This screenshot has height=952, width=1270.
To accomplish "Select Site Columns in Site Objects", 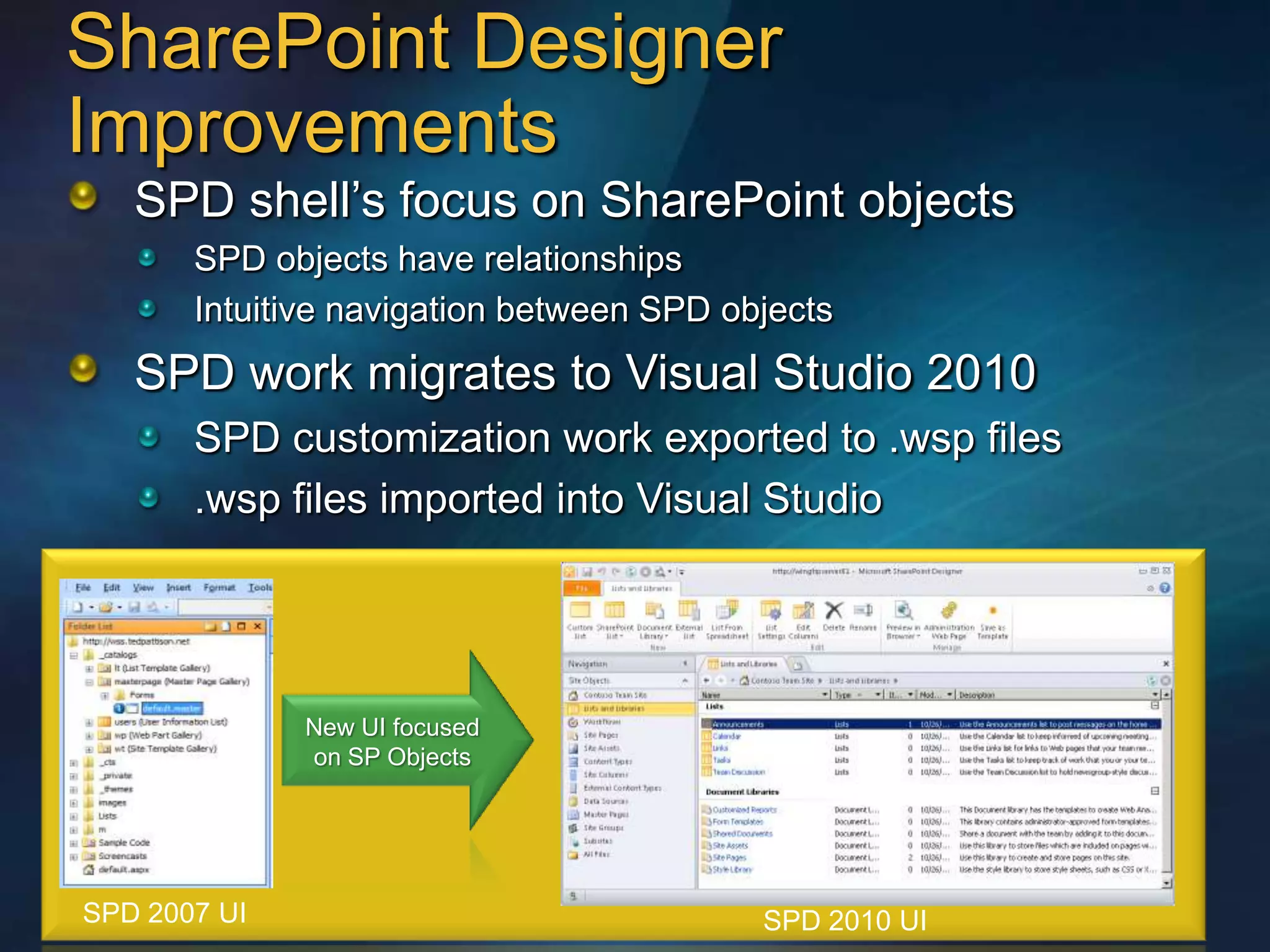I will click(606, 775).
